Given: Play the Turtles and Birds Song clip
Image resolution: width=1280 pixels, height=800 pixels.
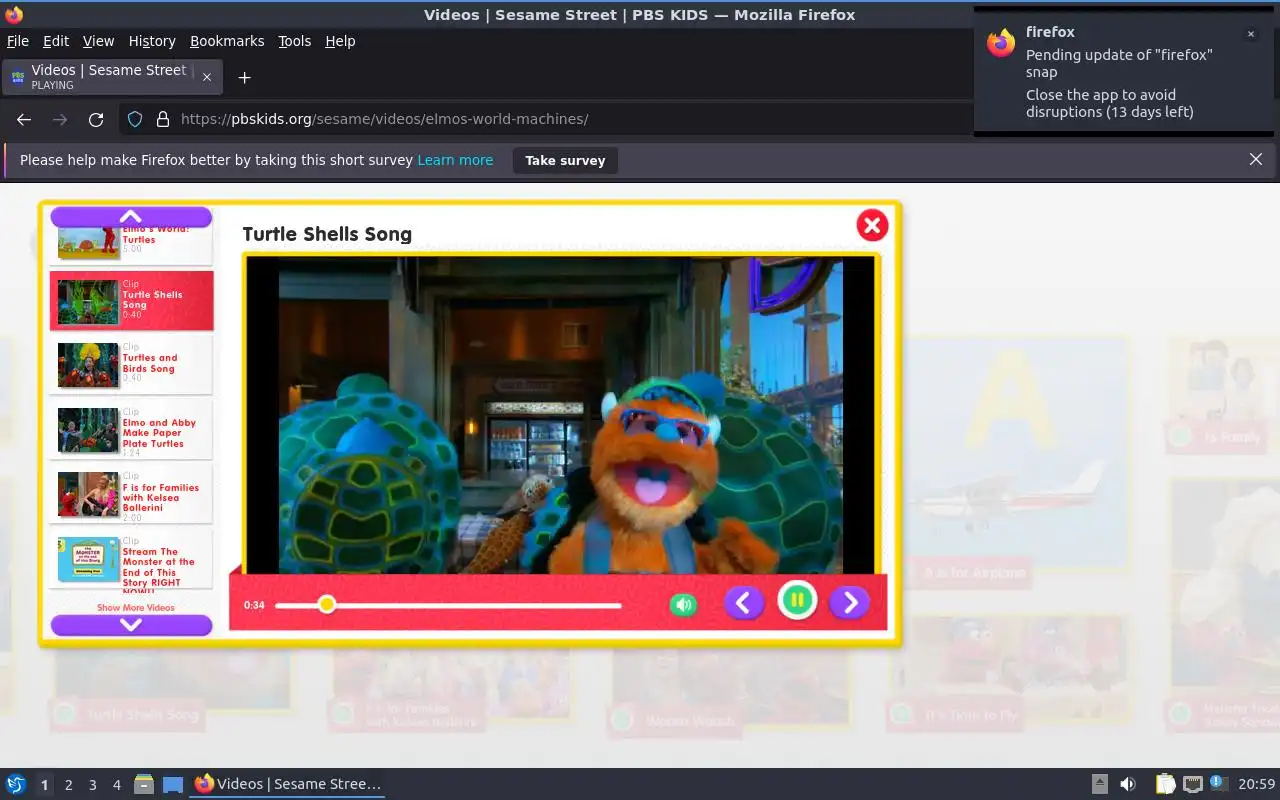Looking at the screenshot, I should (131, 365).
